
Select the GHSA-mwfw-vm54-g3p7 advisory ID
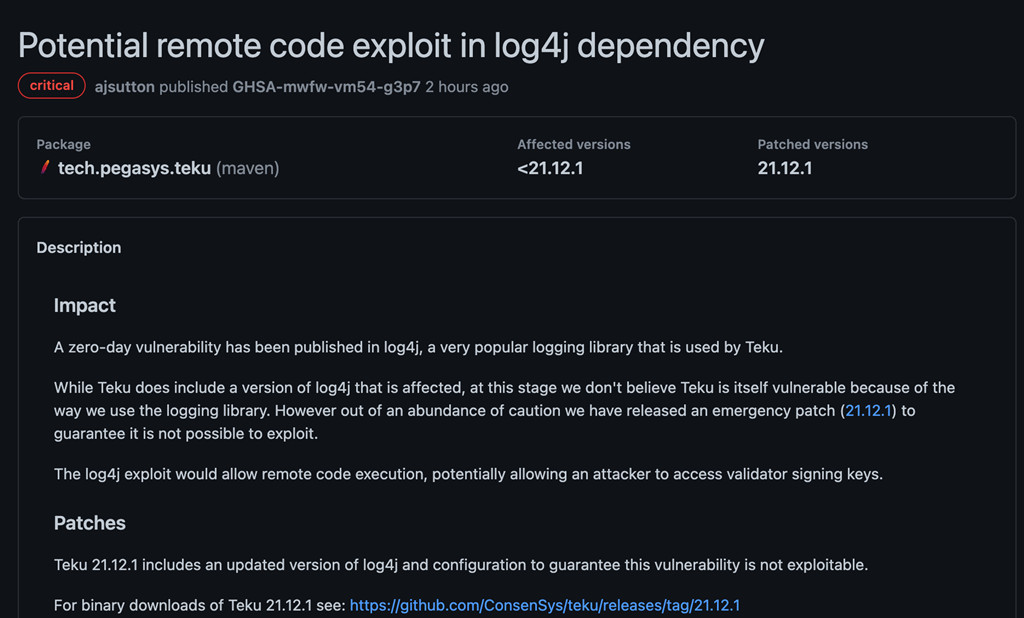click(327, 87)
